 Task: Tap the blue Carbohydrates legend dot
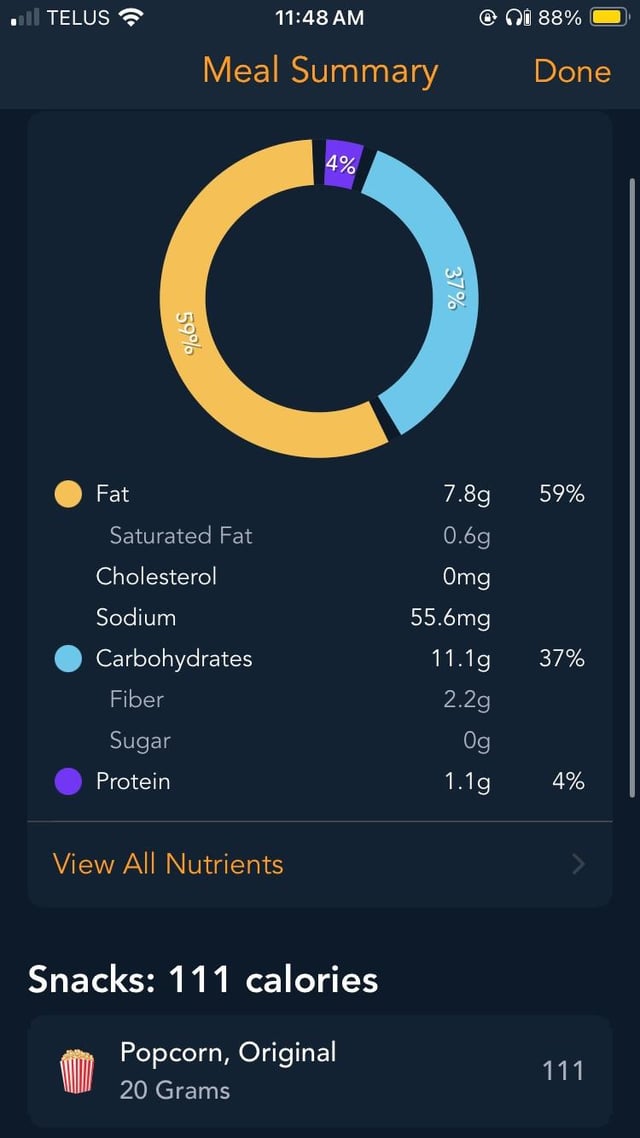(68, 659)
